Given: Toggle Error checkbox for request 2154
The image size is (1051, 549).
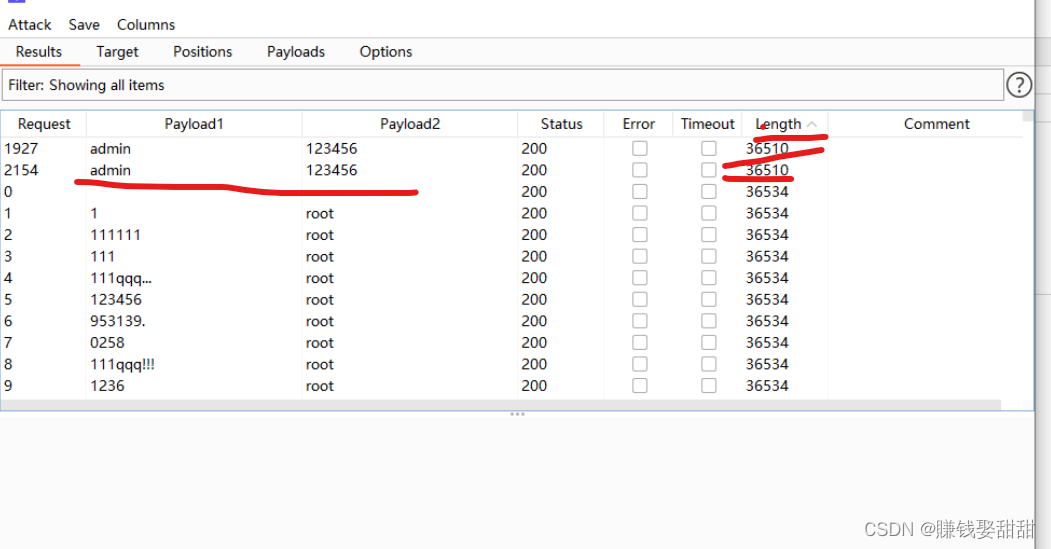Looking at the screenshot, I should tap(639, 170).
